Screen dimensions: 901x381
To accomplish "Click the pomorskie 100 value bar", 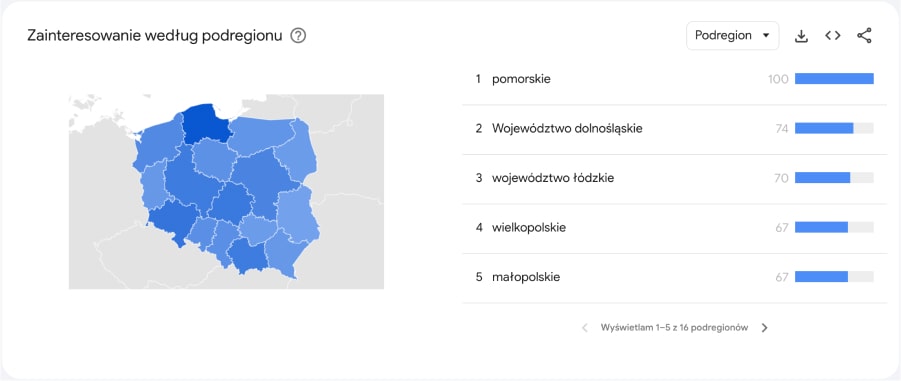I will pos(834,79).
